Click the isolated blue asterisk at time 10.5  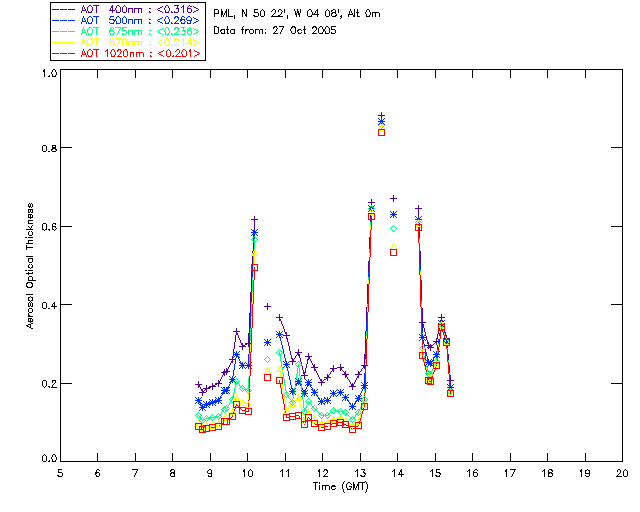[x=267, y=343]
